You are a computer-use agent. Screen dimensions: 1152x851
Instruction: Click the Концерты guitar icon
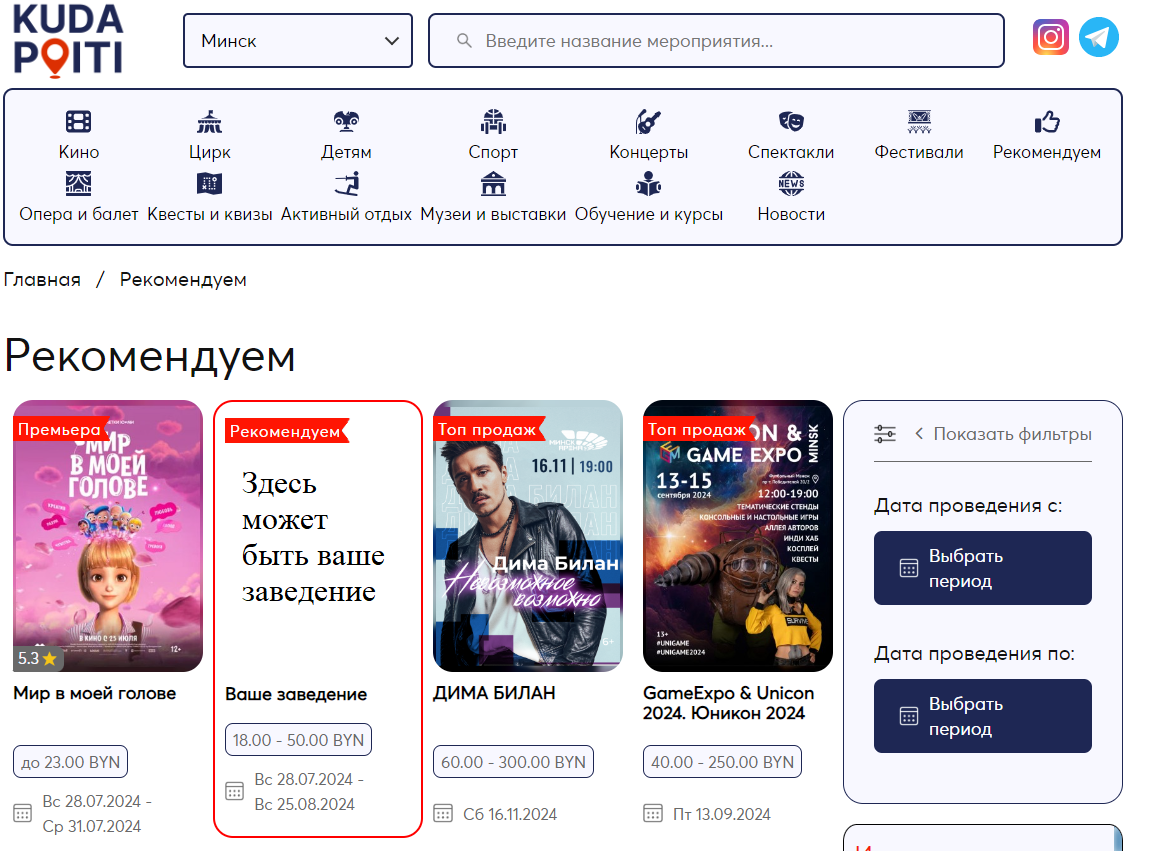tap(648, 121)
